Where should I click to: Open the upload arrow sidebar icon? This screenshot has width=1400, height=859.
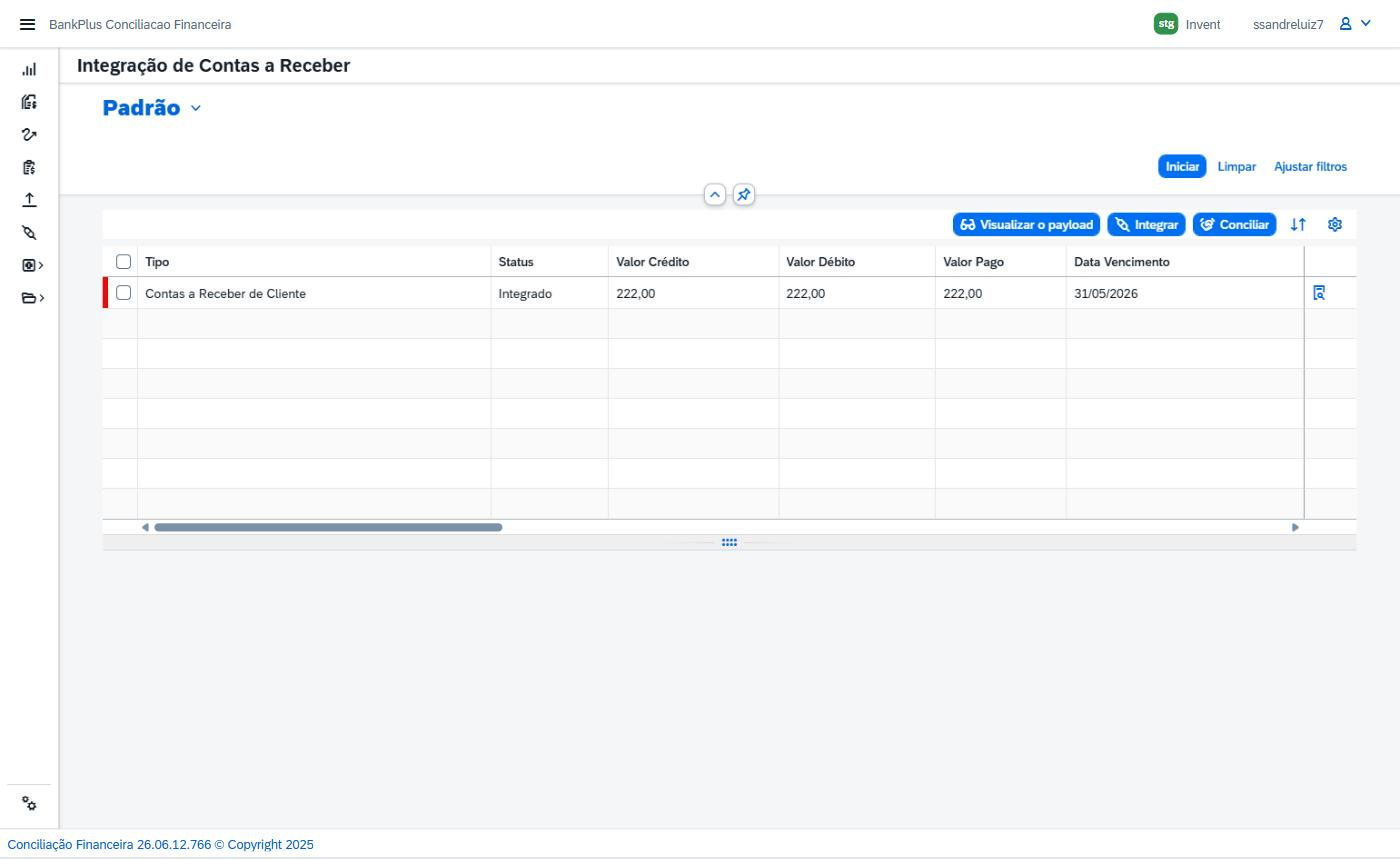(29, 200)
